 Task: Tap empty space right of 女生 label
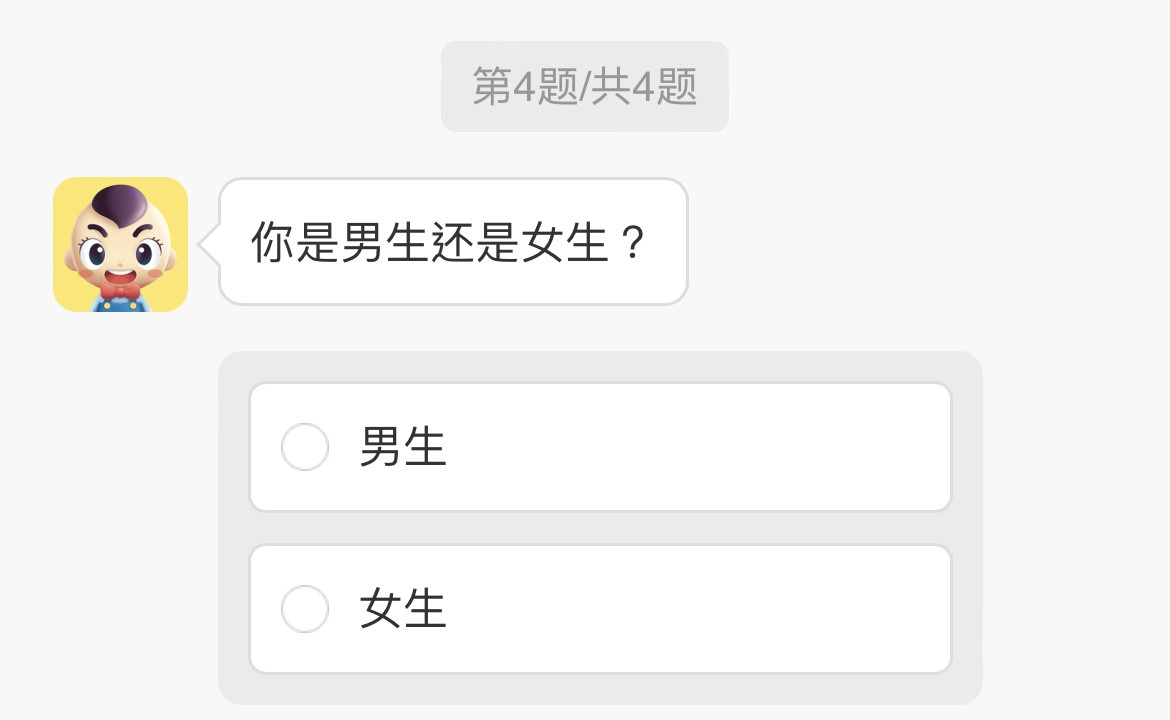700,609
